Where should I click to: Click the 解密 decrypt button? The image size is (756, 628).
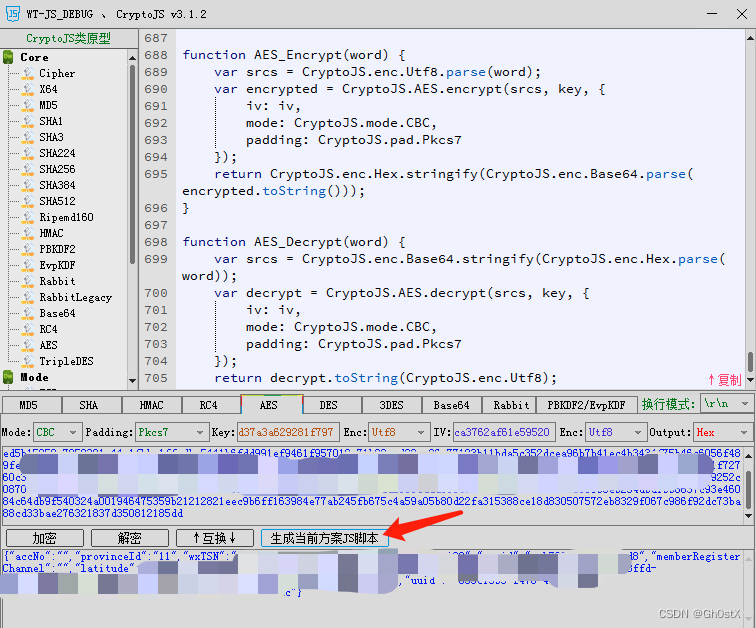pyautogui.click(x=130, y=538)
